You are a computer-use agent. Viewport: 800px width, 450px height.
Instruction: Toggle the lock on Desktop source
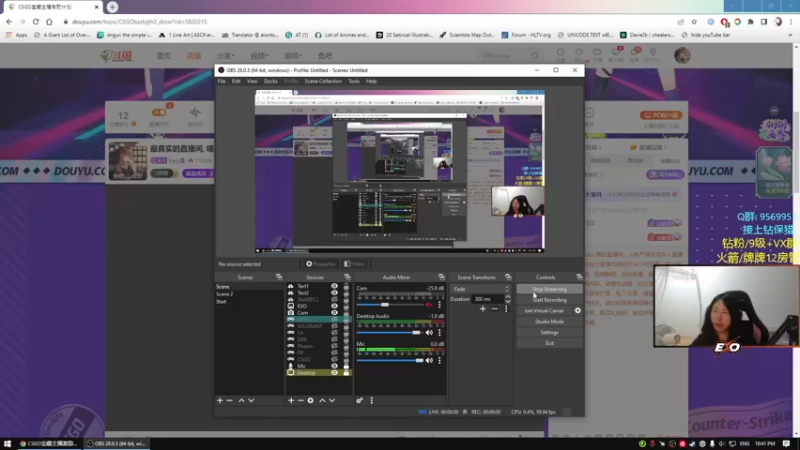coord(346,372)
